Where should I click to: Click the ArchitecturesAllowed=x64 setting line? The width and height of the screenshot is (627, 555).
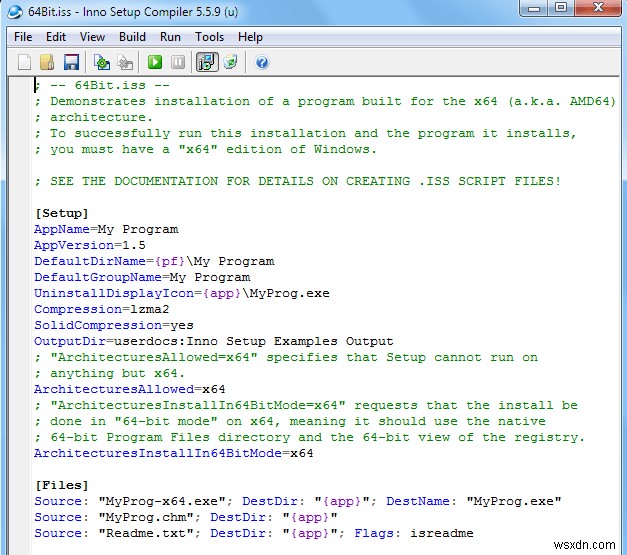pos(130,389)
